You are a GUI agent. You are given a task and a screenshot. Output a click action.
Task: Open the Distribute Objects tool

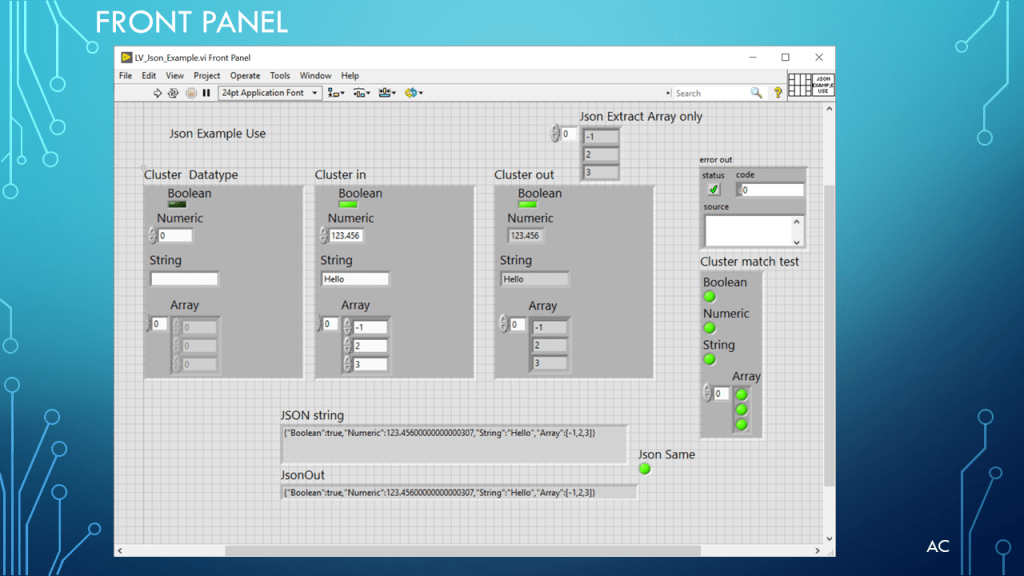pos(361,93)
